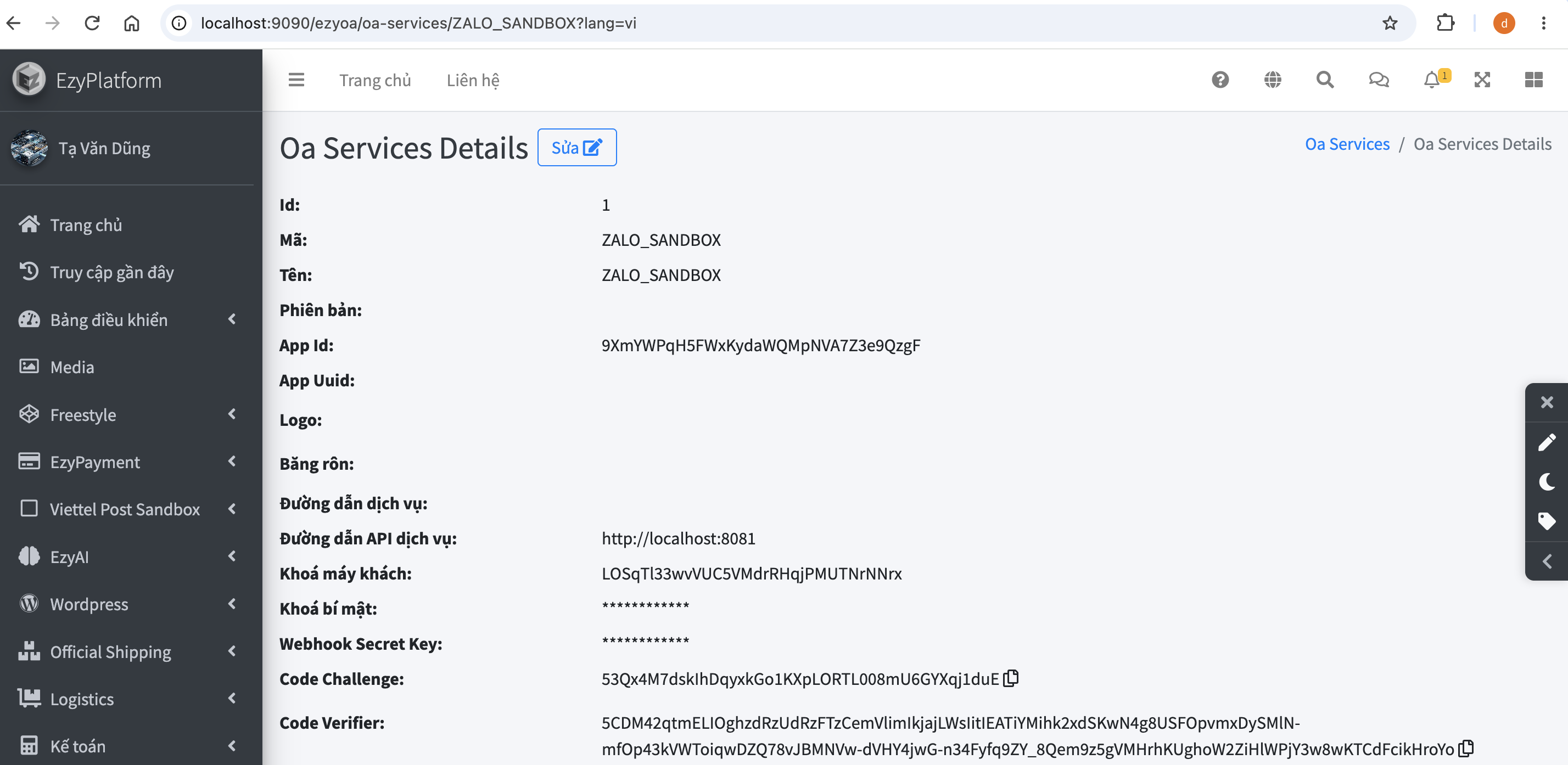Click the masked Webhook Secret Key value

coord(645,642)
